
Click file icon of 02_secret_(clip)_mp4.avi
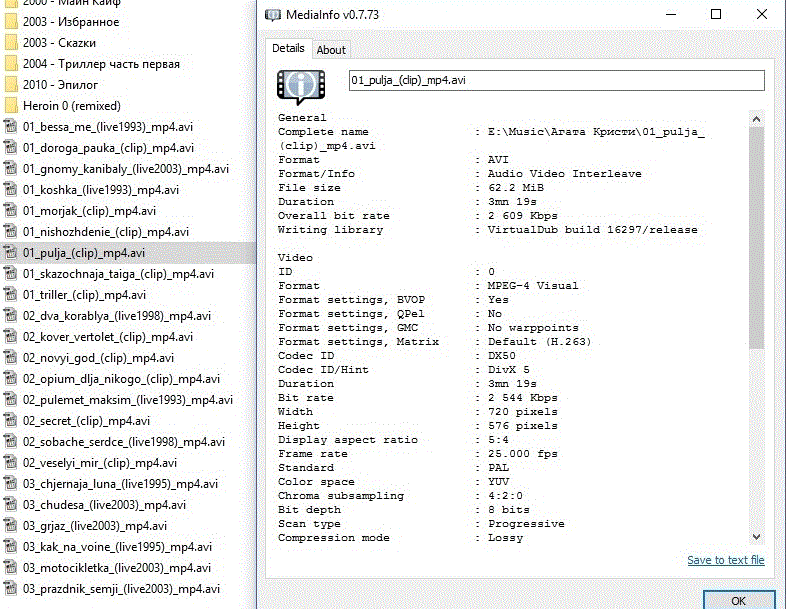(11, 421)
